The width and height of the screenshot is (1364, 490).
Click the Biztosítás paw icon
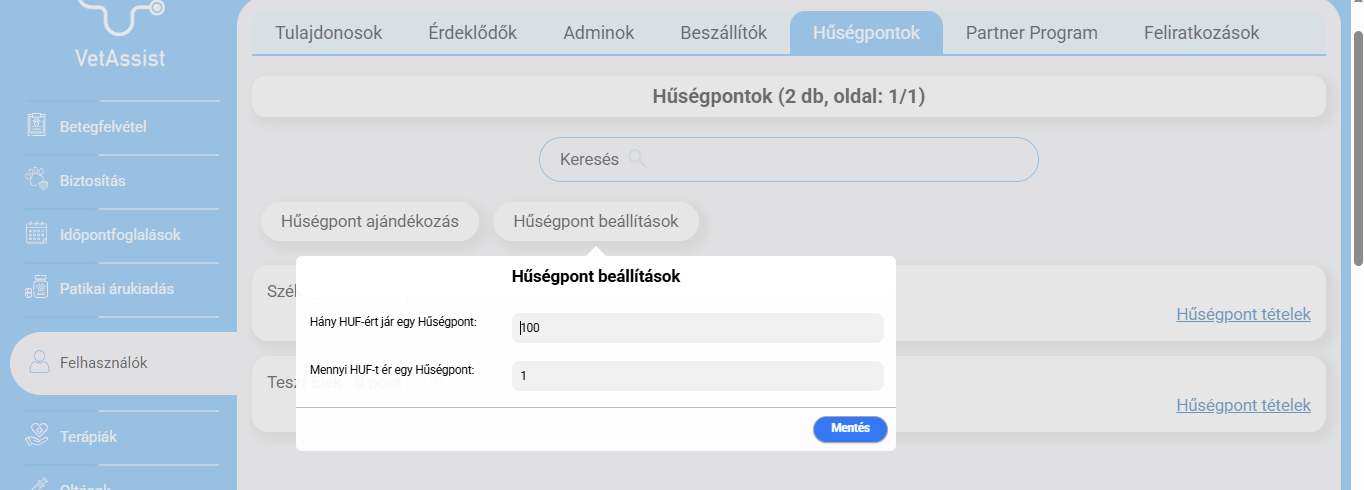tap(37, 181)
